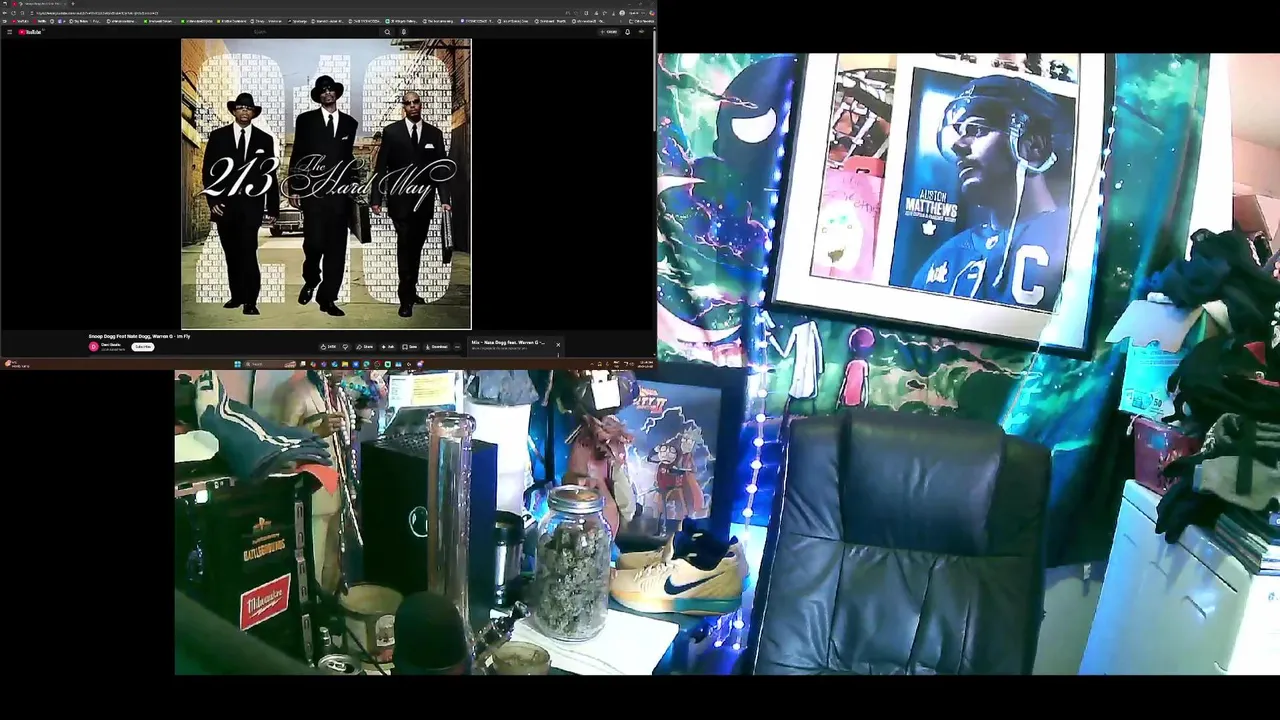Open the YouTube Create button
Image resolution: width=1280 pixels, height=720 pixels.
[x=609, y=32]
